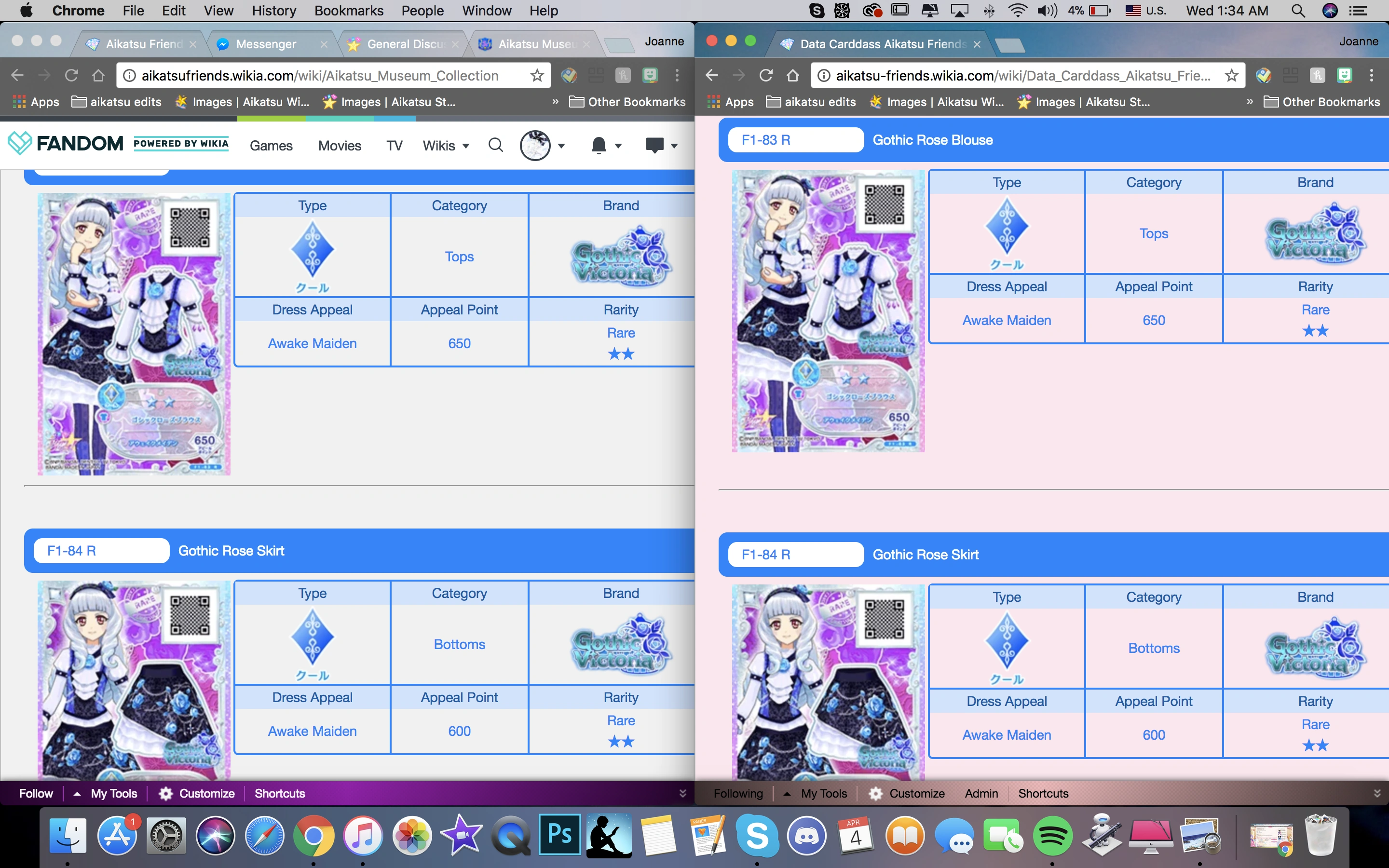This screenshot has width=1389, height=868.
Task: Click the FANDOM search magnifier icon
Action: [x=495, y=145]
